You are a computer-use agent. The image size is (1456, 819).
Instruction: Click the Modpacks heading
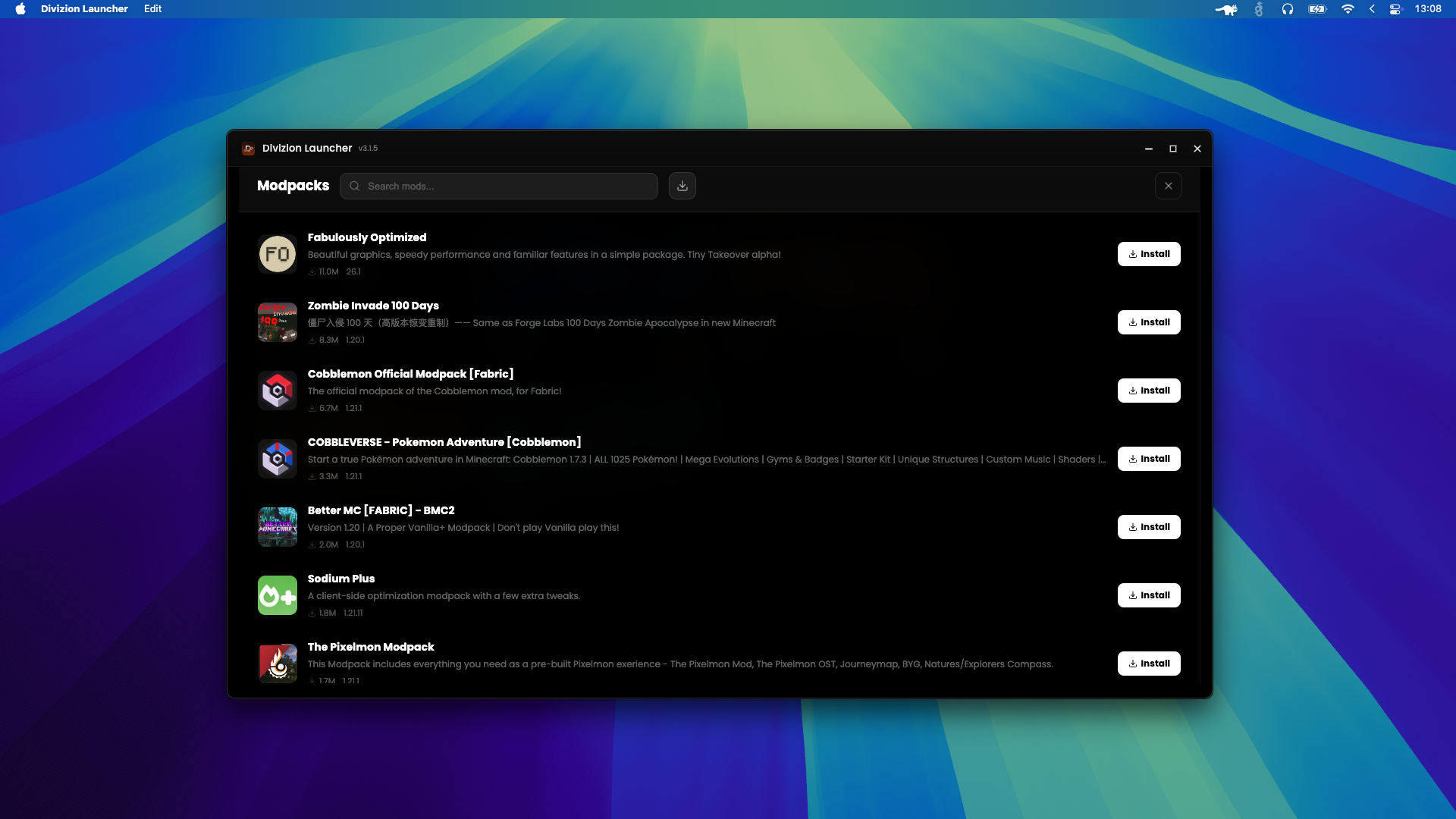(293, 186)
